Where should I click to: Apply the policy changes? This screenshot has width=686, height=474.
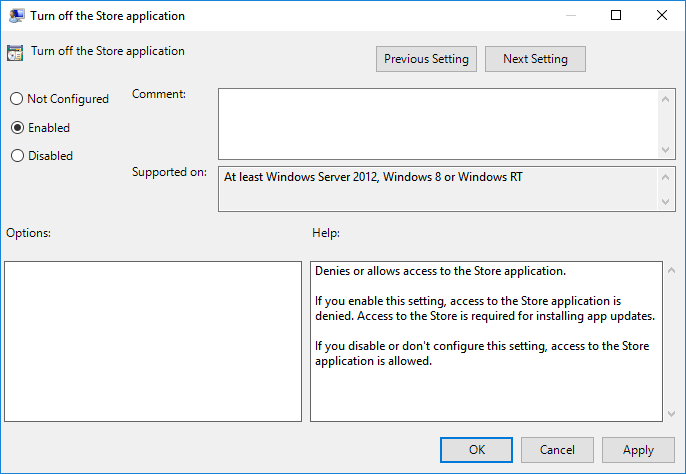[638, 450]
